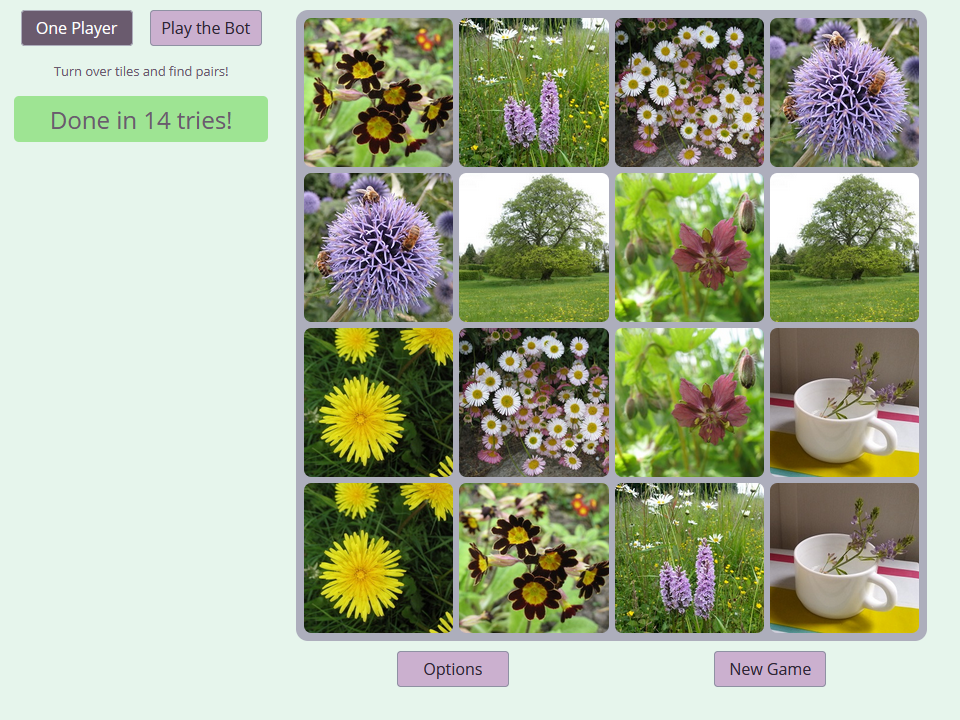Screen dimensions: 960x720
Task: Select the daisies tile next to the dandelion
Action: click(x=534, y=402)
